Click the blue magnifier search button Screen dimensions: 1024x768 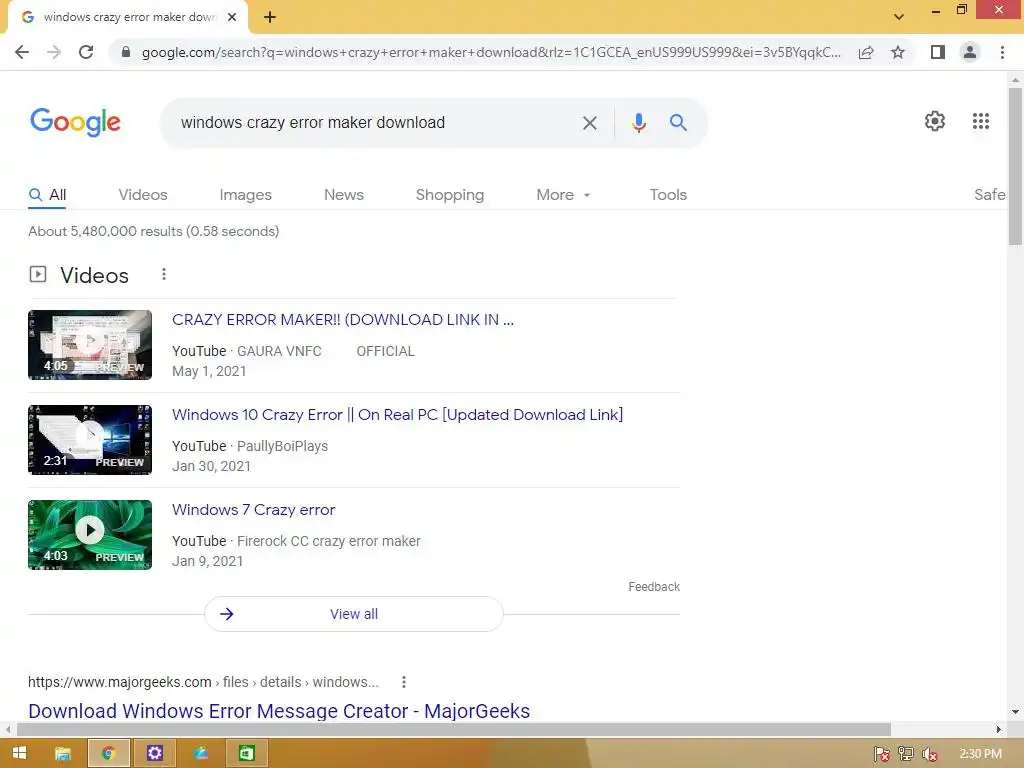678,122
